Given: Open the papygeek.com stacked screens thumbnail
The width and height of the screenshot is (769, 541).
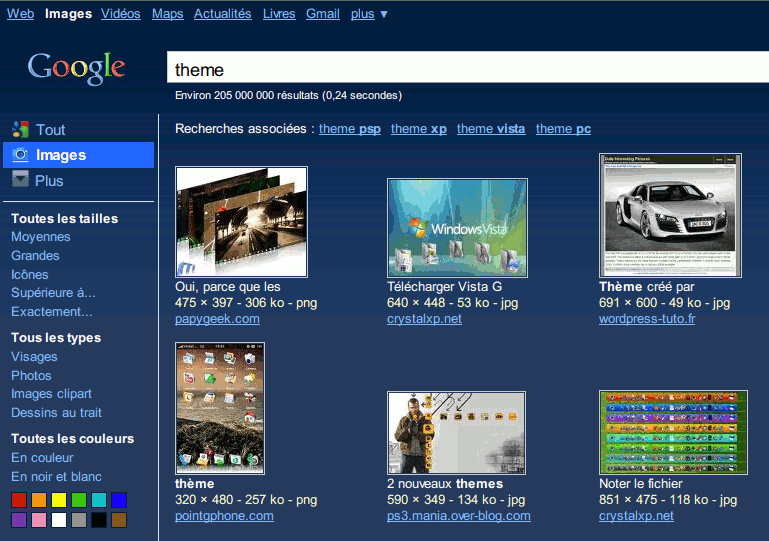Looking at the screenshot, I should pos(241,222).
